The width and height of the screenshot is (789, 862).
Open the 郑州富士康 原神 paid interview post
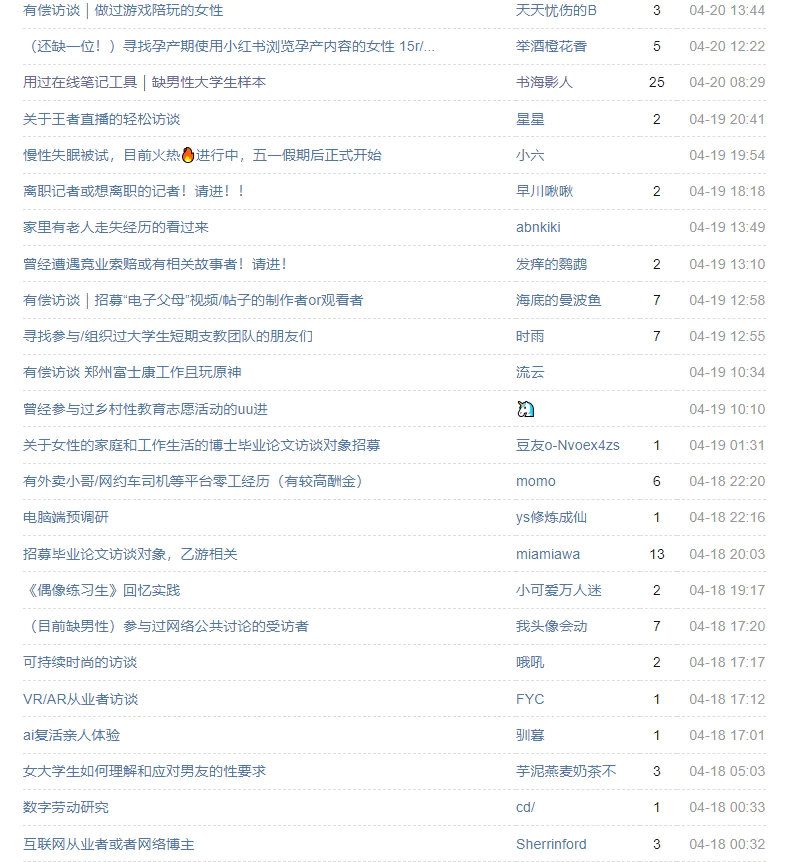click(x=132, y=372)
